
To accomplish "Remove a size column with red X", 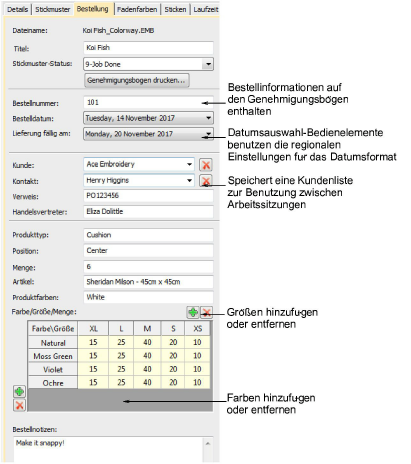I will click(x=207, y=312).
